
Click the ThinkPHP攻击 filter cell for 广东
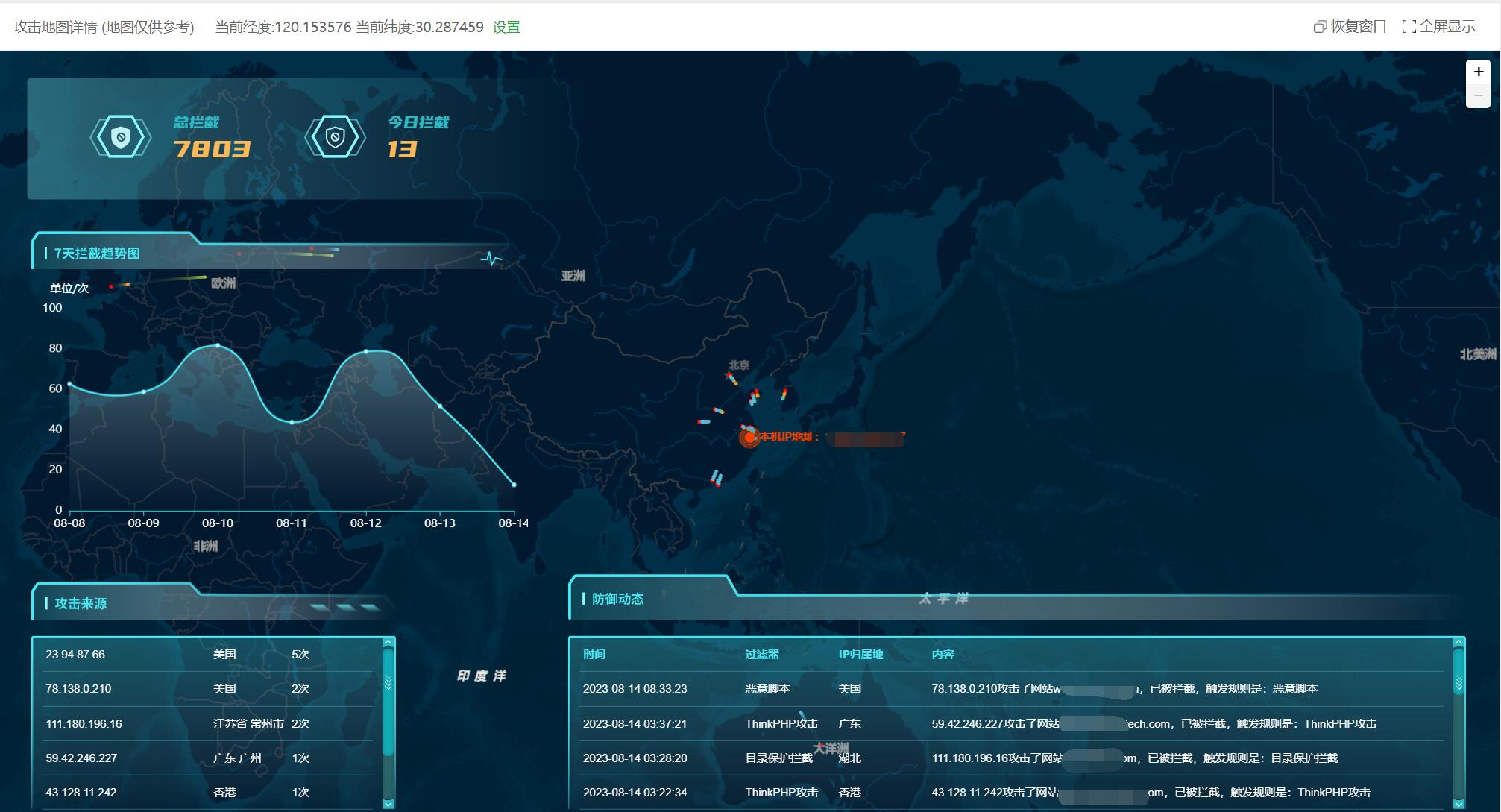781,724
